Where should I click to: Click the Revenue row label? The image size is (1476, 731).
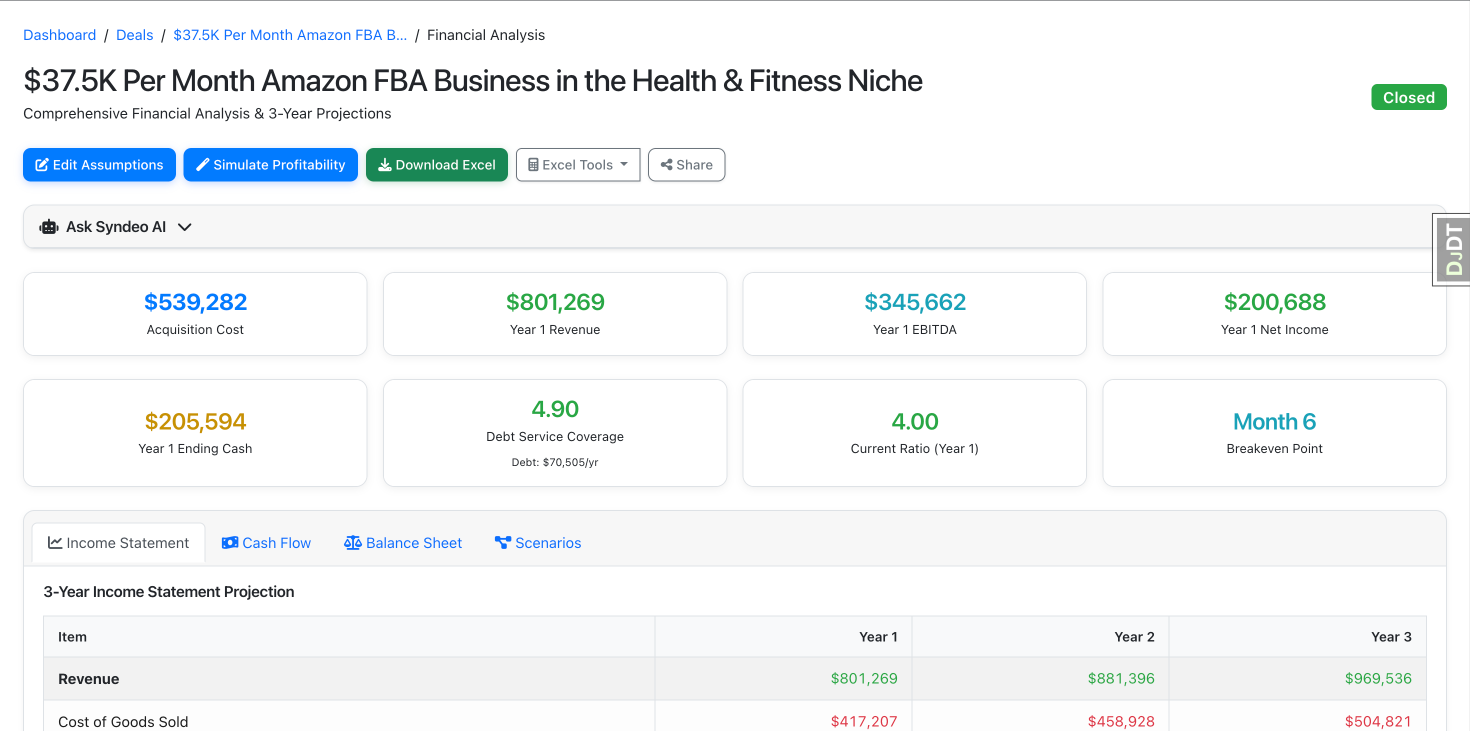(89, 679)
